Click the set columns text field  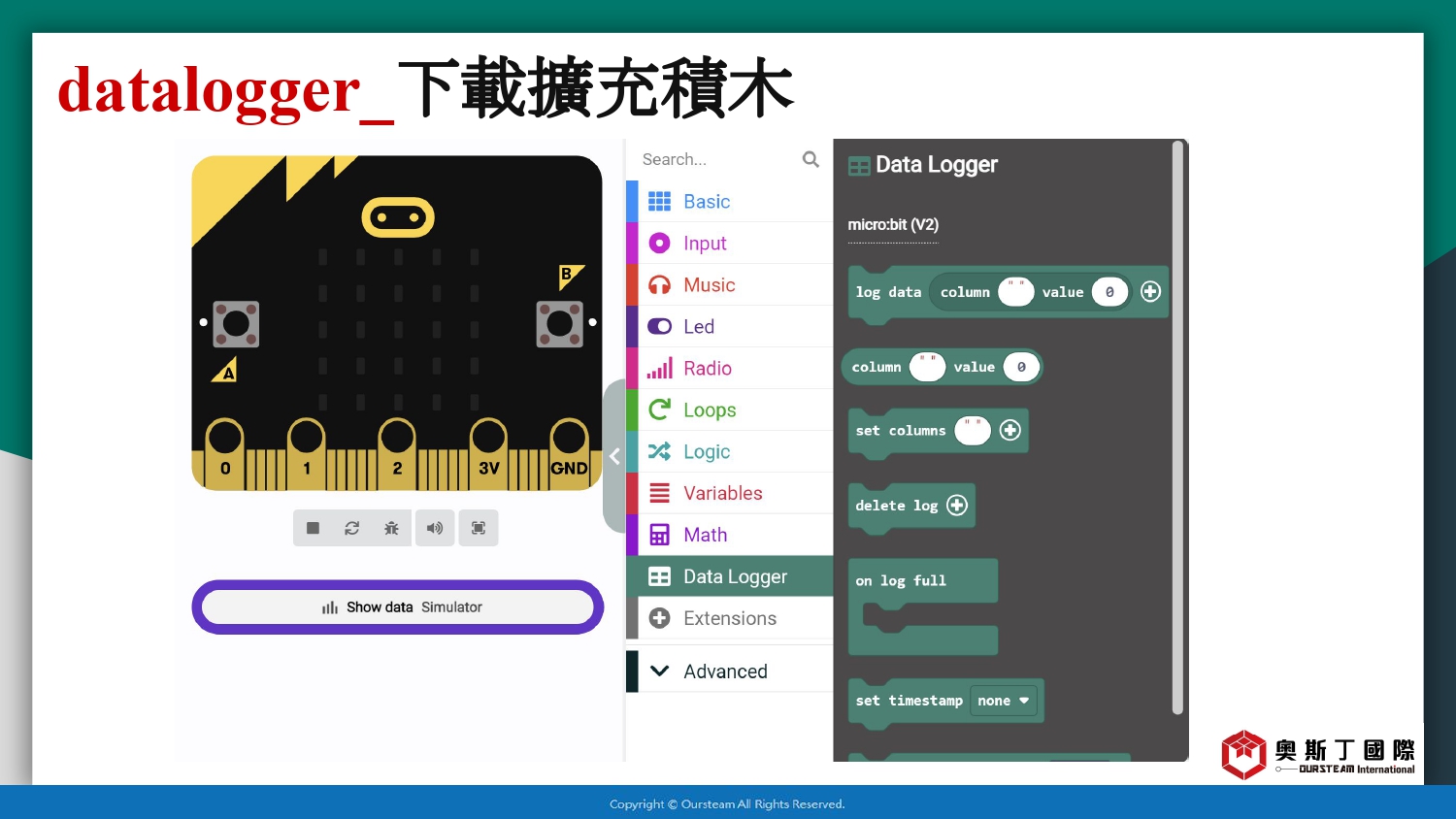(973, 430)
